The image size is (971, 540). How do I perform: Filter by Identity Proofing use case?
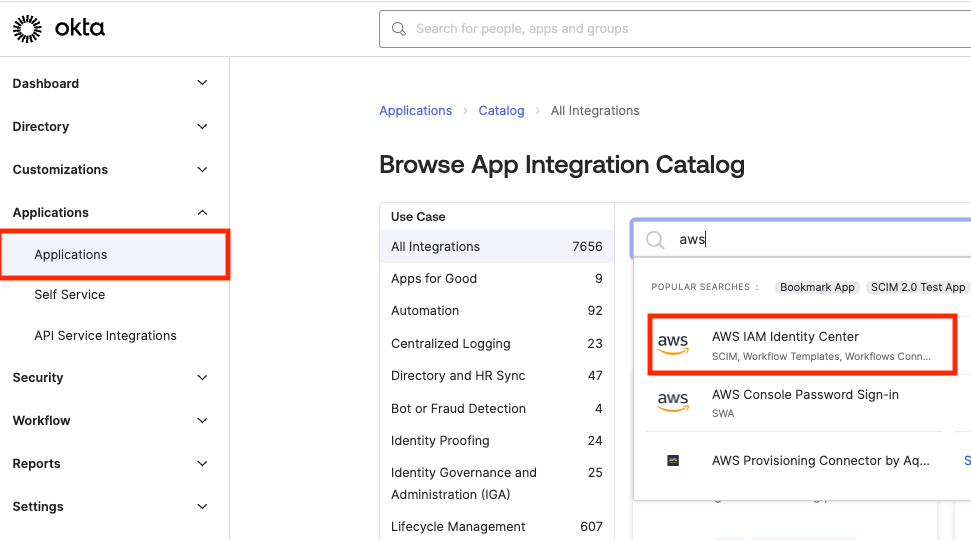(497, 441)
